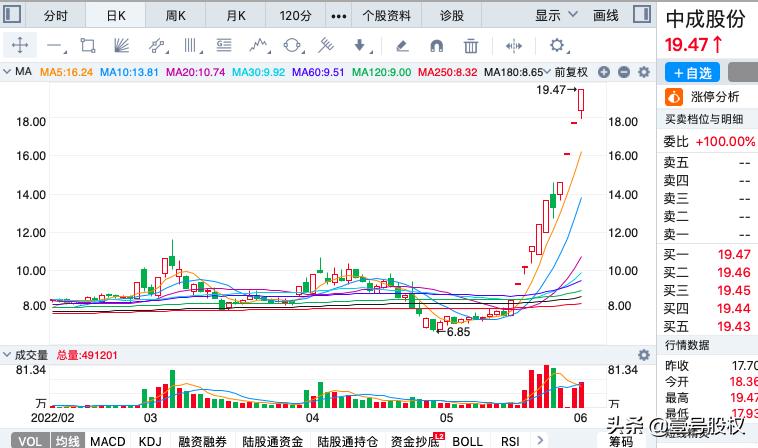Open drawing settings gear in toolbar

pos(558,45)
